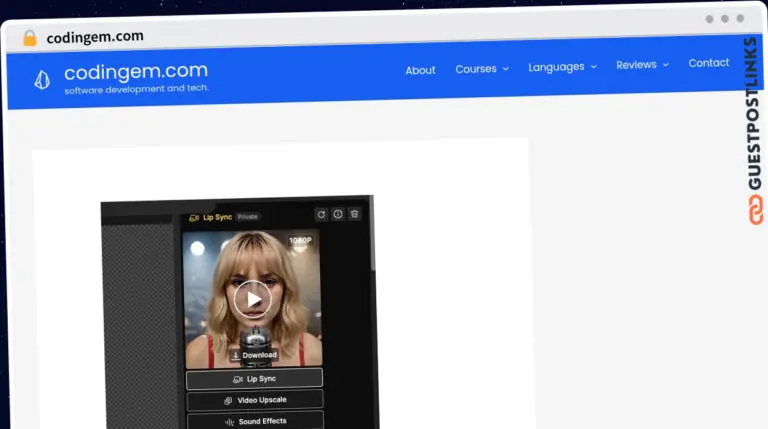Play the Lip Sync video preview
The image size is (768, 429).
[253, 299]
